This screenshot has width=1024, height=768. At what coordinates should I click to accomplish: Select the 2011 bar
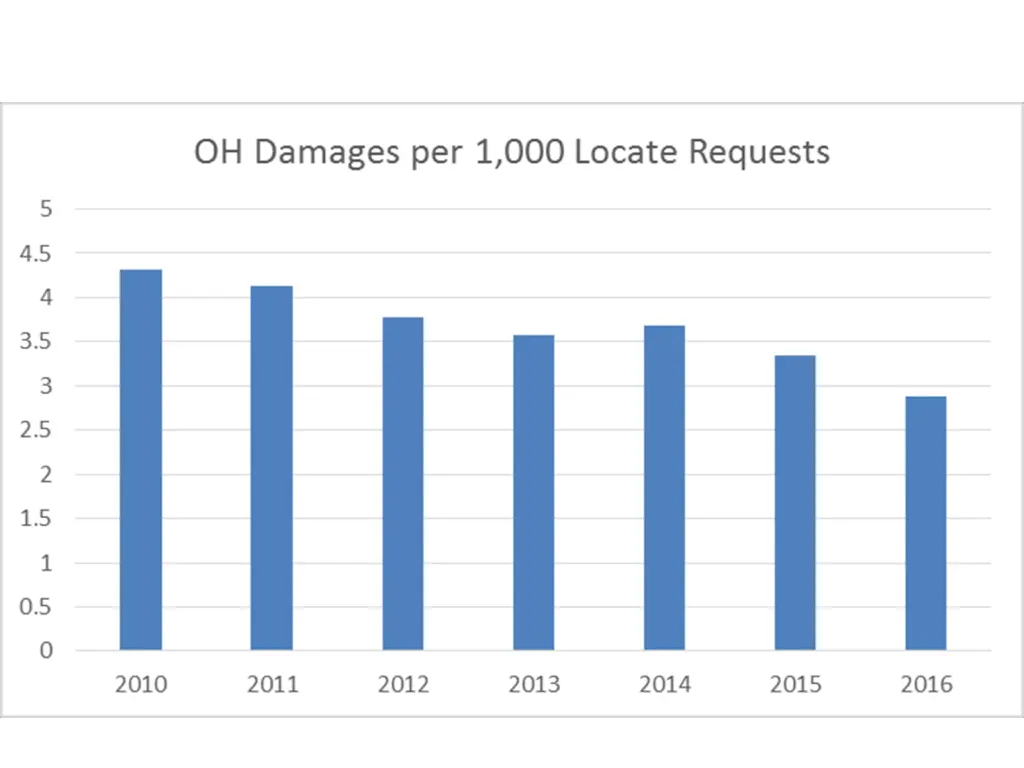[272, 468]
